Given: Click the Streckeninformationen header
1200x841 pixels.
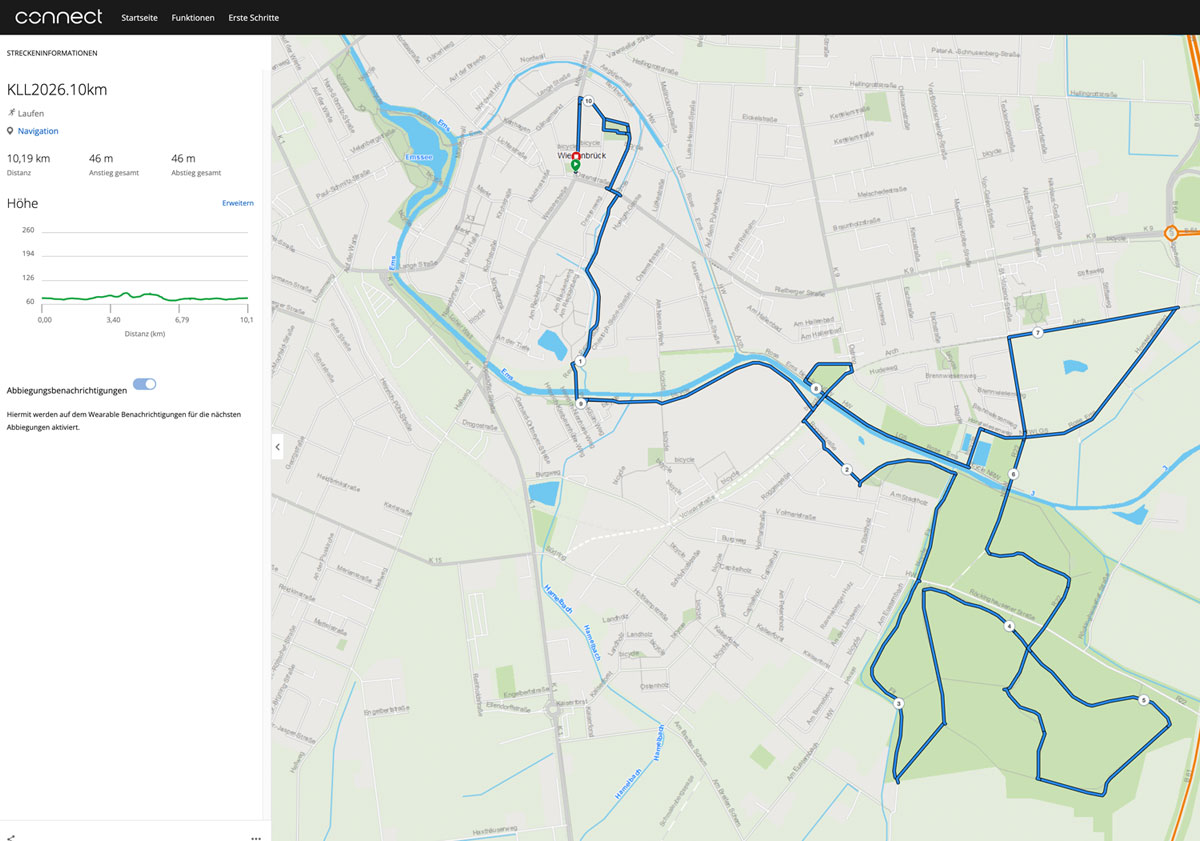Looking at the screenshot, I should (x=52, y=52).
